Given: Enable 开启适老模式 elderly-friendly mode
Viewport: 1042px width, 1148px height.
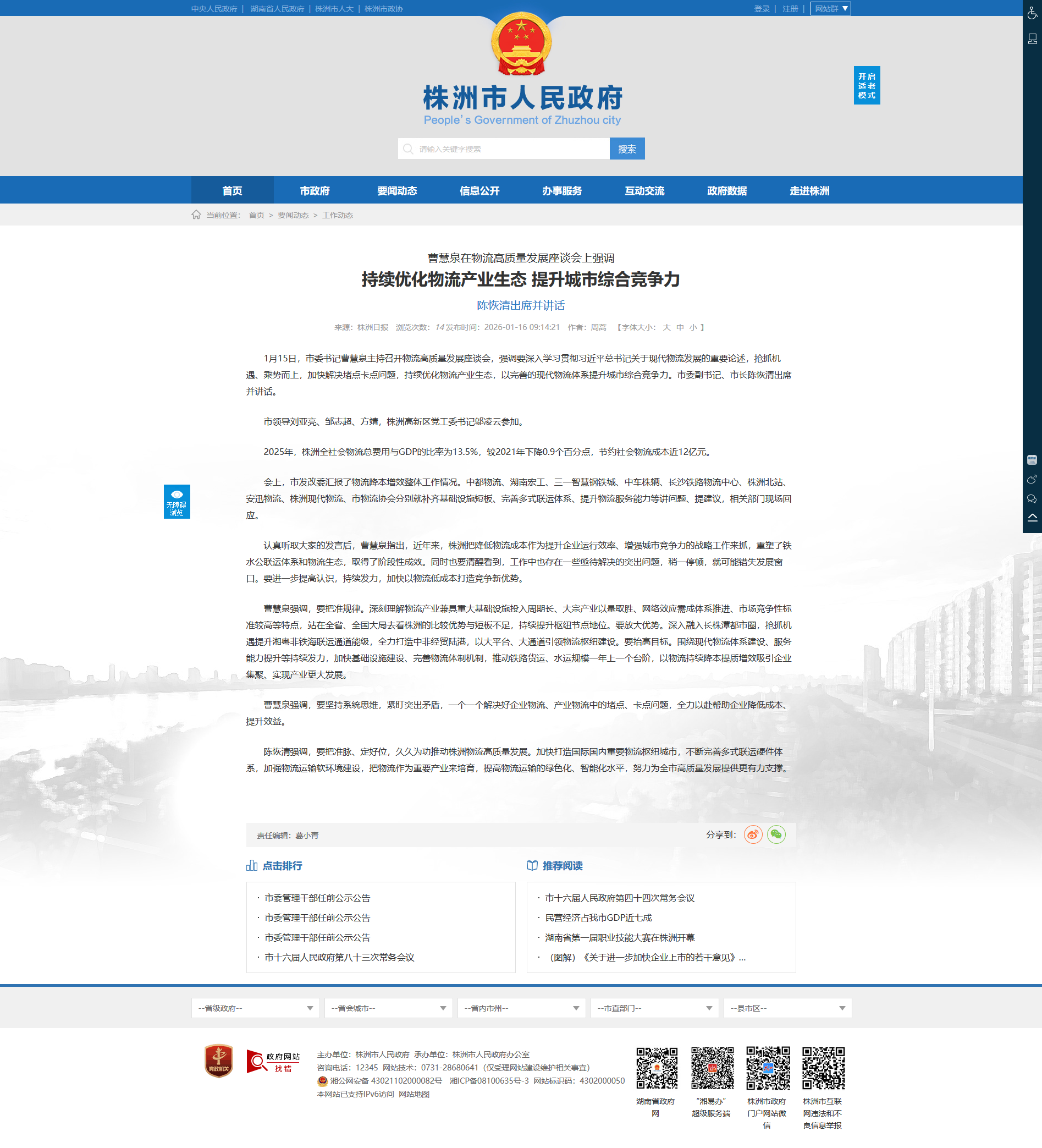Looking at the screenshot, I should point(866,85).
